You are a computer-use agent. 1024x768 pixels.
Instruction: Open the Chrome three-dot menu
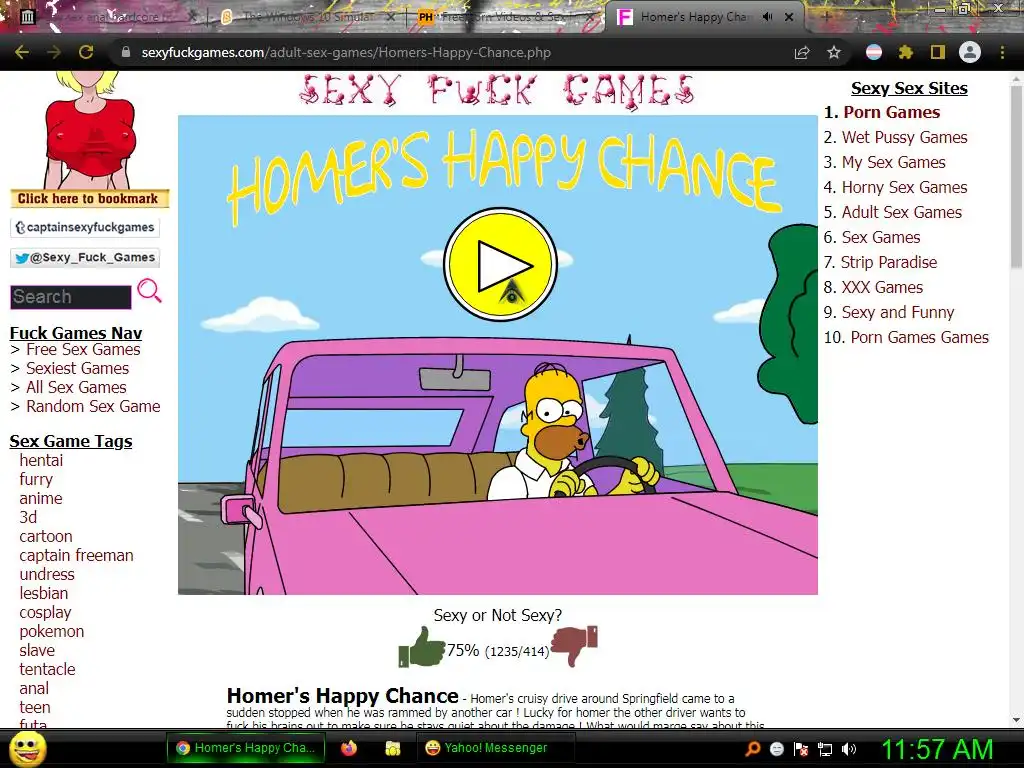(x=1002, y=52)
